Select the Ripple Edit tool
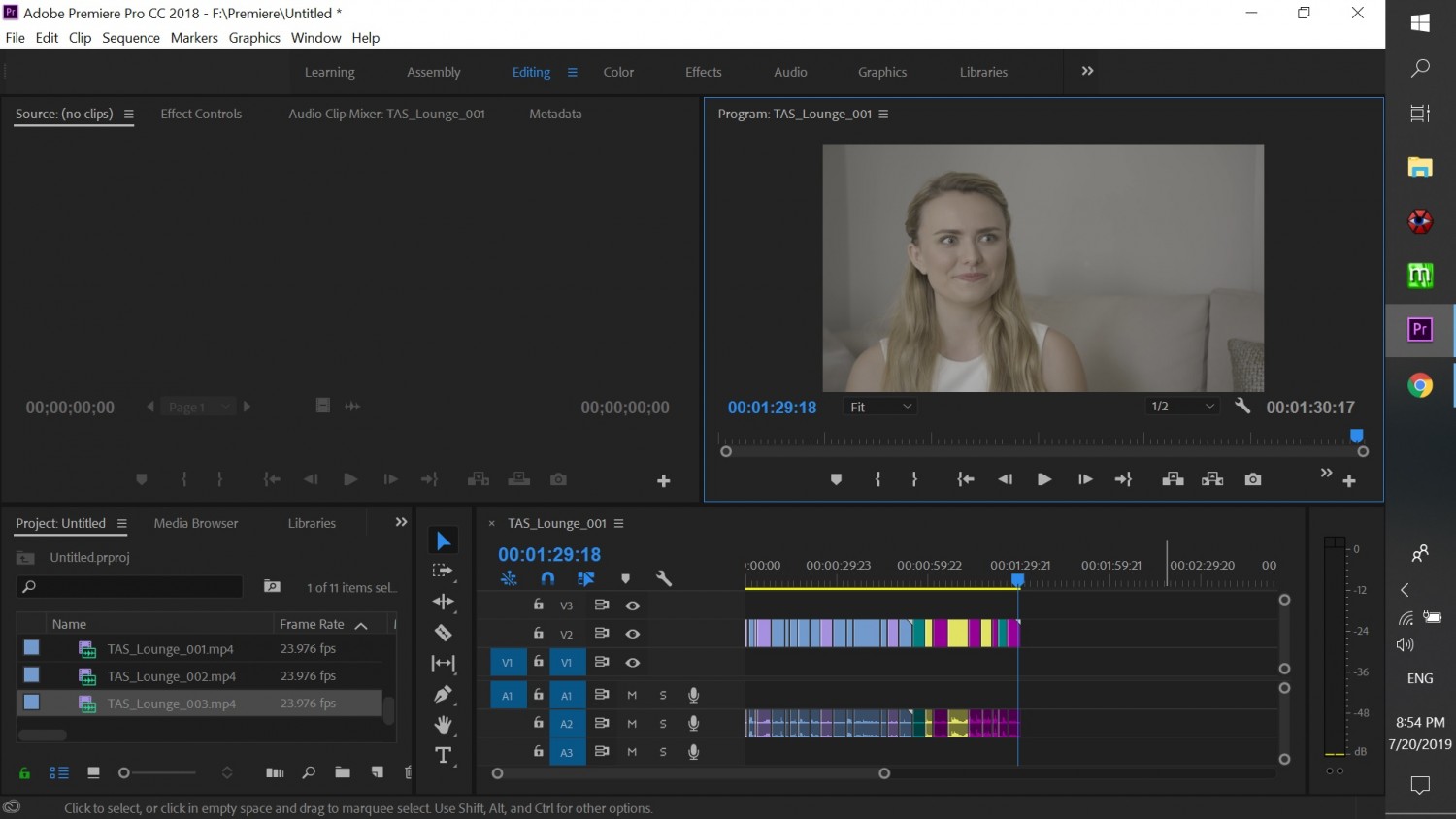Screen dimensions: 1456x819 point(444,602)
